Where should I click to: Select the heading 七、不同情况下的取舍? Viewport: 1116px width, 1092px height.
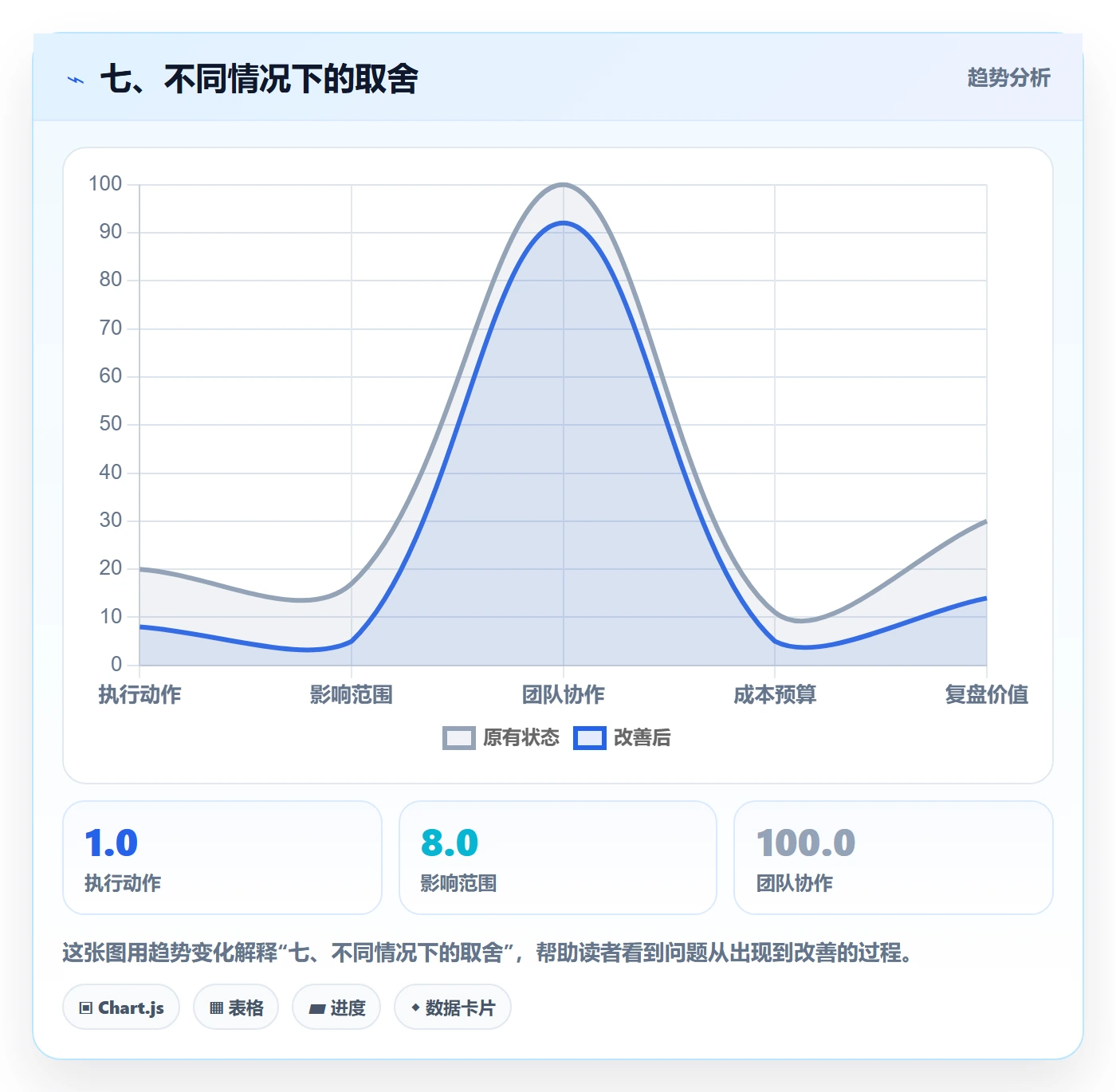click(x=259, y=79)
